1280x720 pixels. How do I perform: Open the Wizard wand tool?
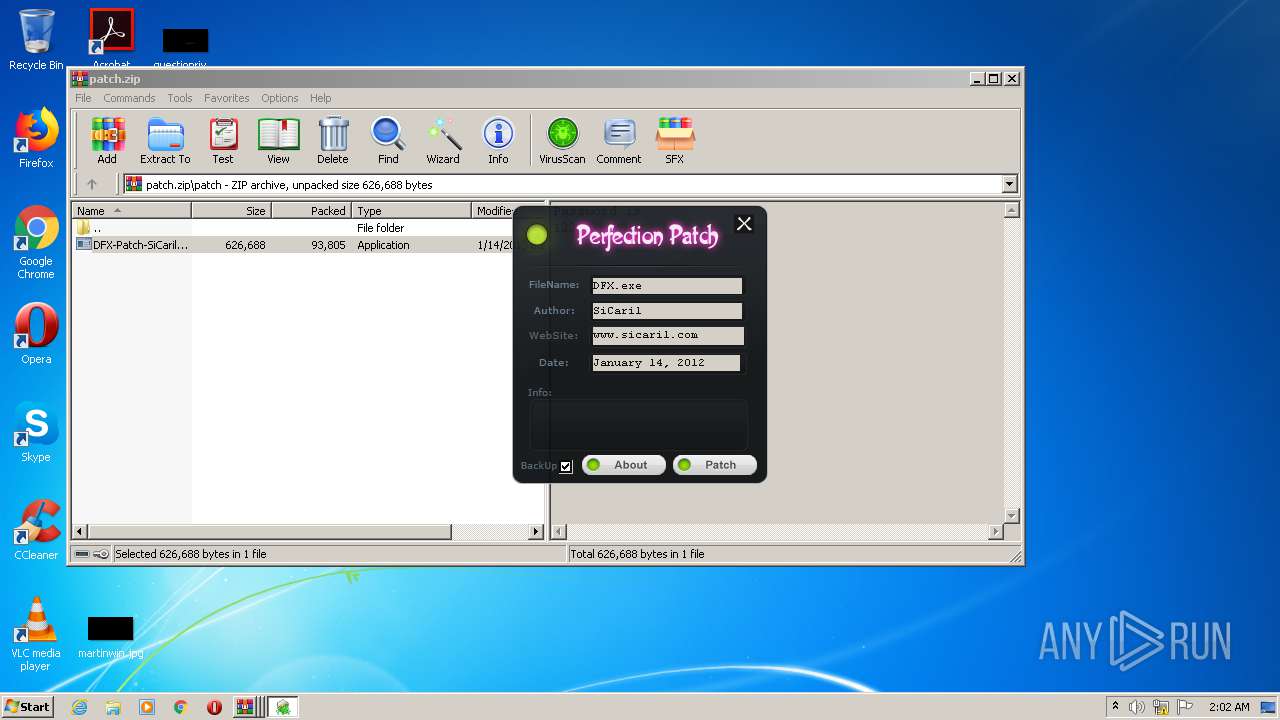click(443, 140)
